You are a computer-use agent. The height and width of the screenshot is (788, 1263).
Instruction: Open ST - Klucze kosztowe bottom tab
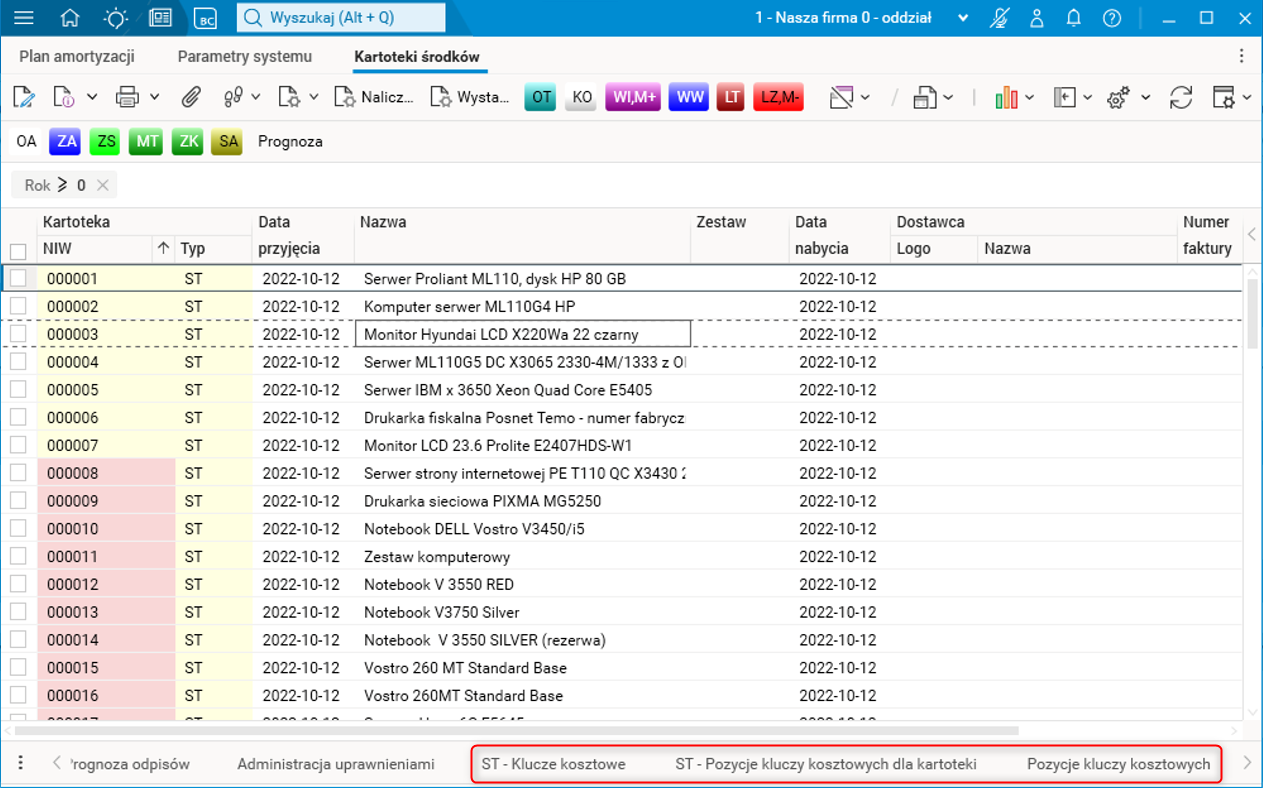pyautogui.click(x=554, y=764)
